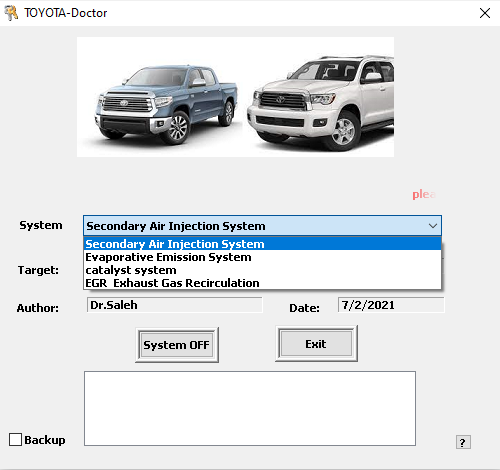
Task: Pick the catalyst system option
Action: [x=262, y=270]
